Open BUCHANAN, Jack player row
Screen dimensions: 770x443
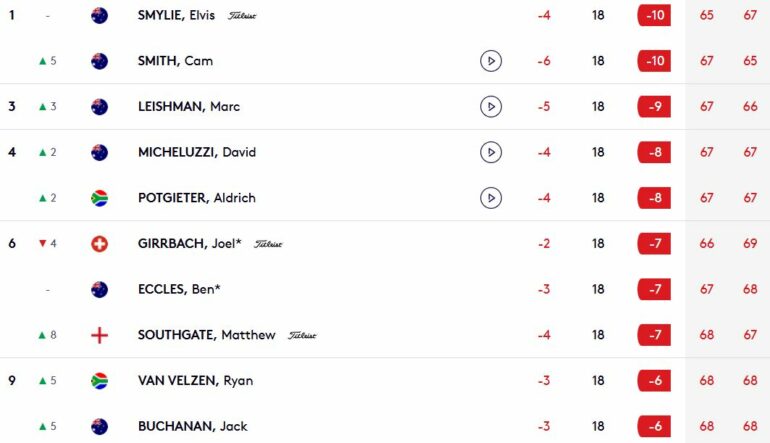385,426
